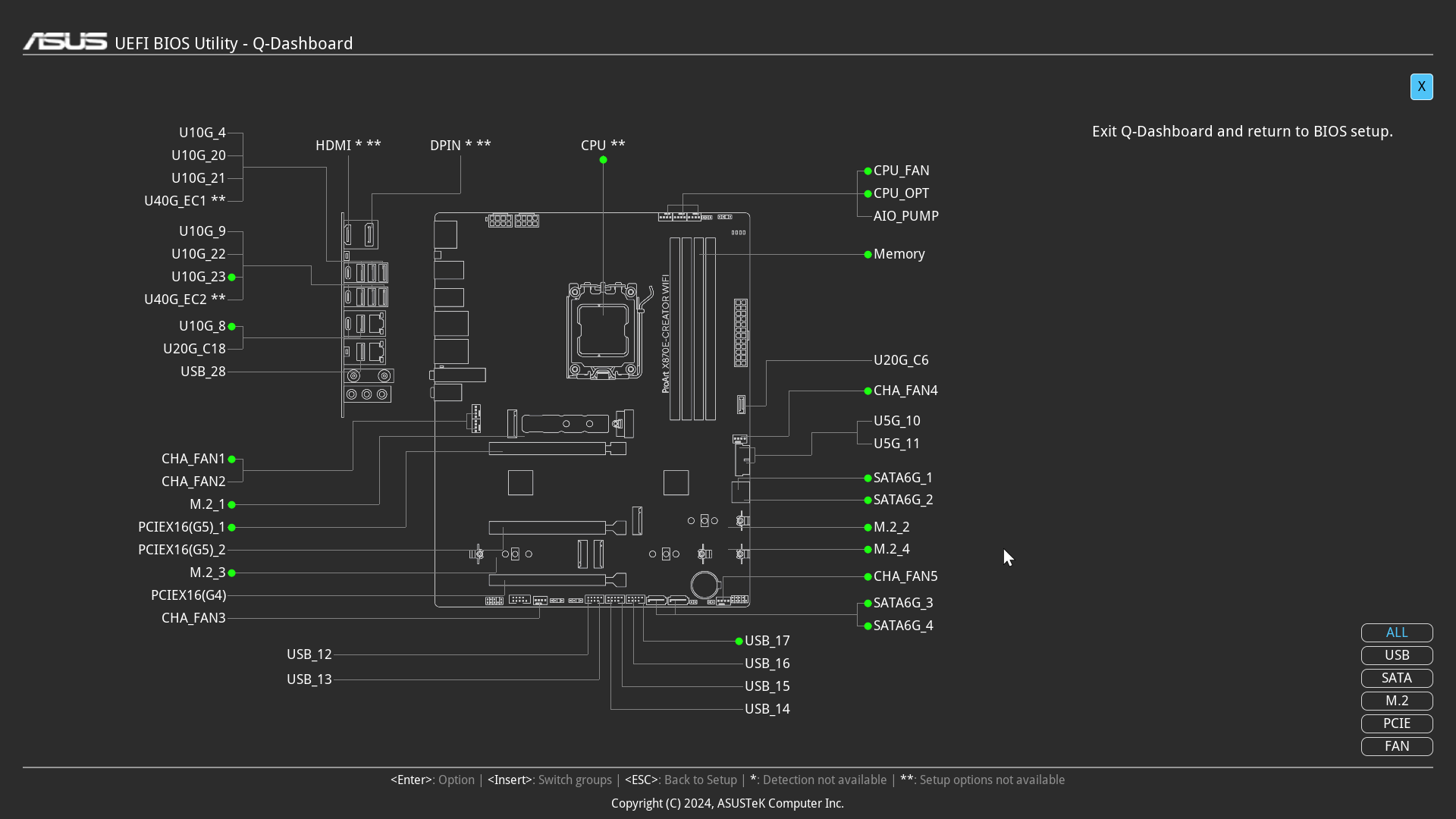Screen dimensions: 1456x819
Task: Switch to the USB filter group
Action: [x=1396, y=655]
